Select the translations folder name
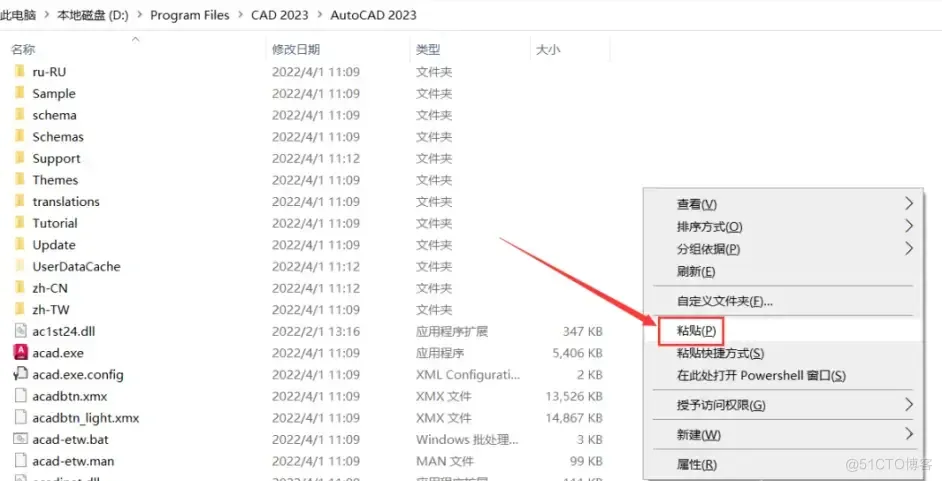Screen dimensions: 942x481 66,201
